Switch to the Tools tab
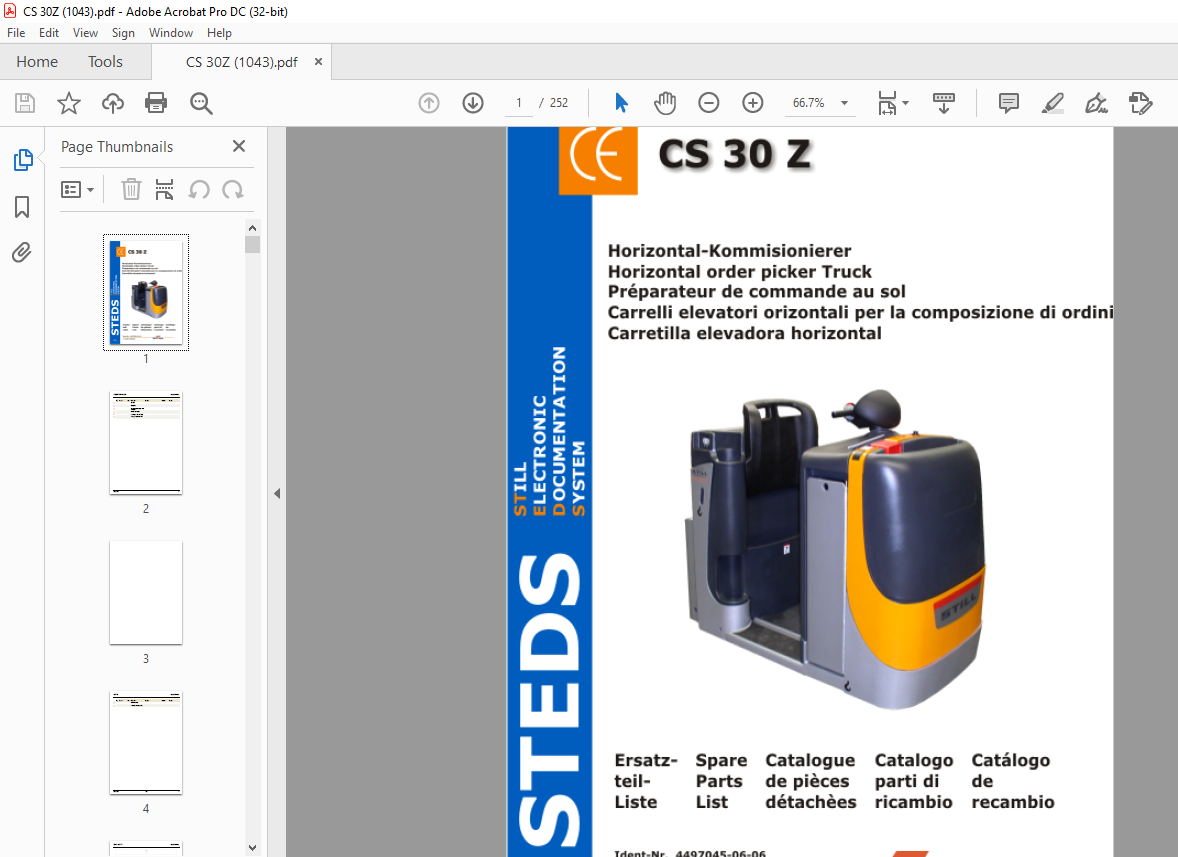 pos(105,62)
